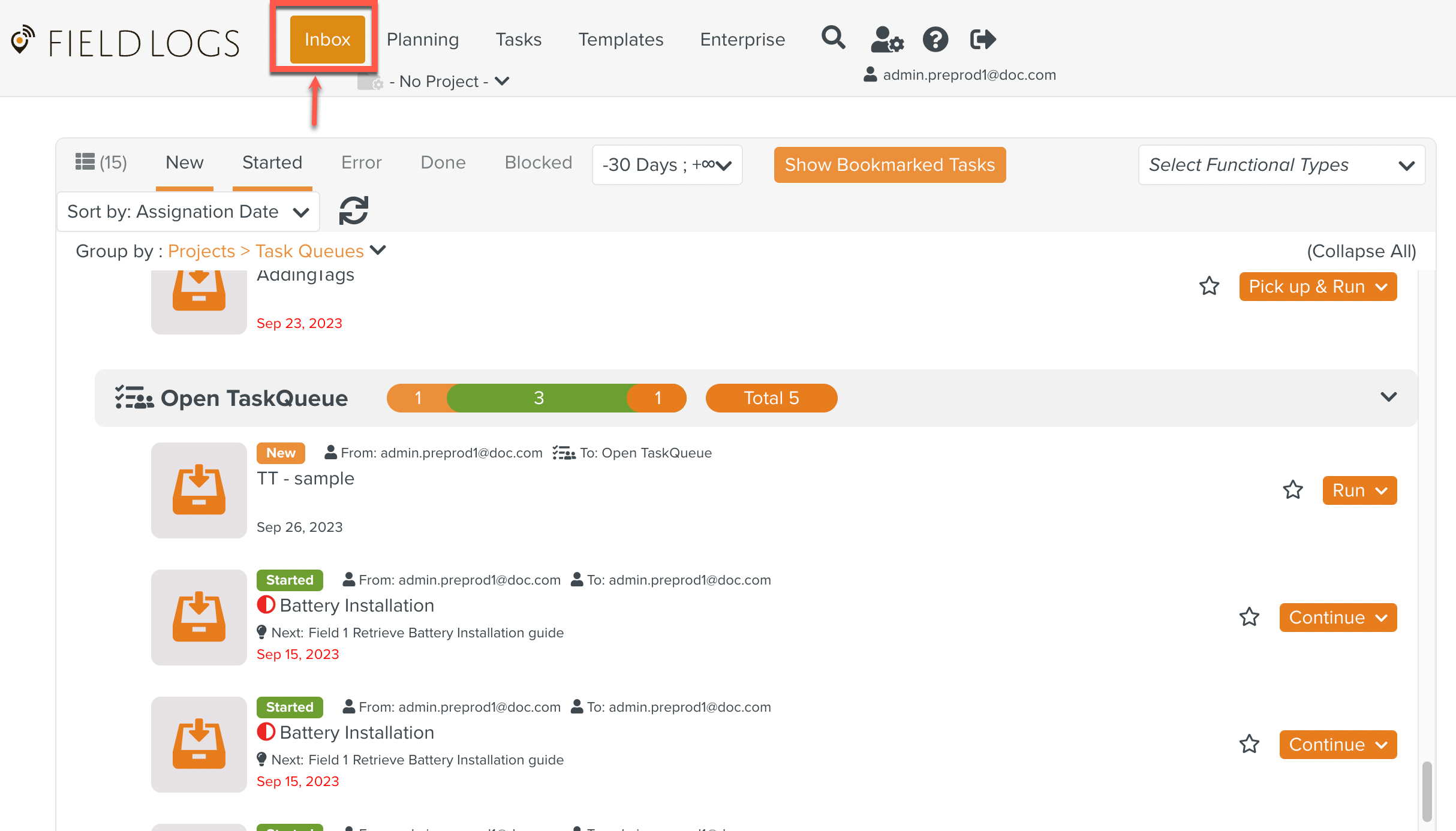Go to the Planning menu
Image resolution: width=1456 pixels, height=831 pixels.
(422, 40)
